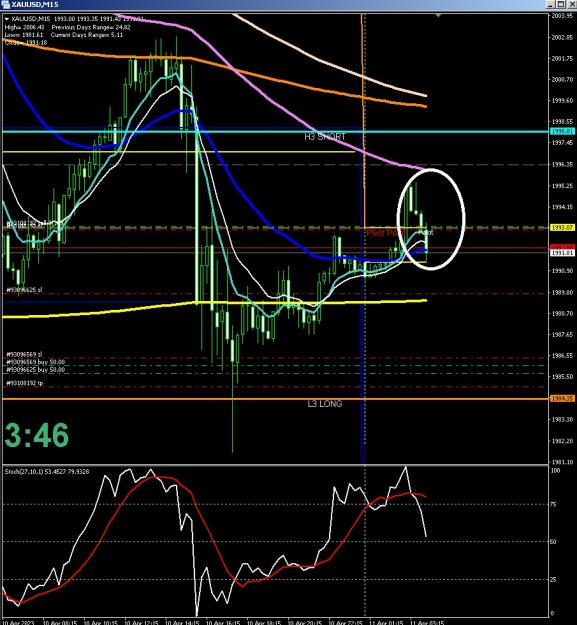
Task: Select the #93100192 tp order line label
Action: 25,383
